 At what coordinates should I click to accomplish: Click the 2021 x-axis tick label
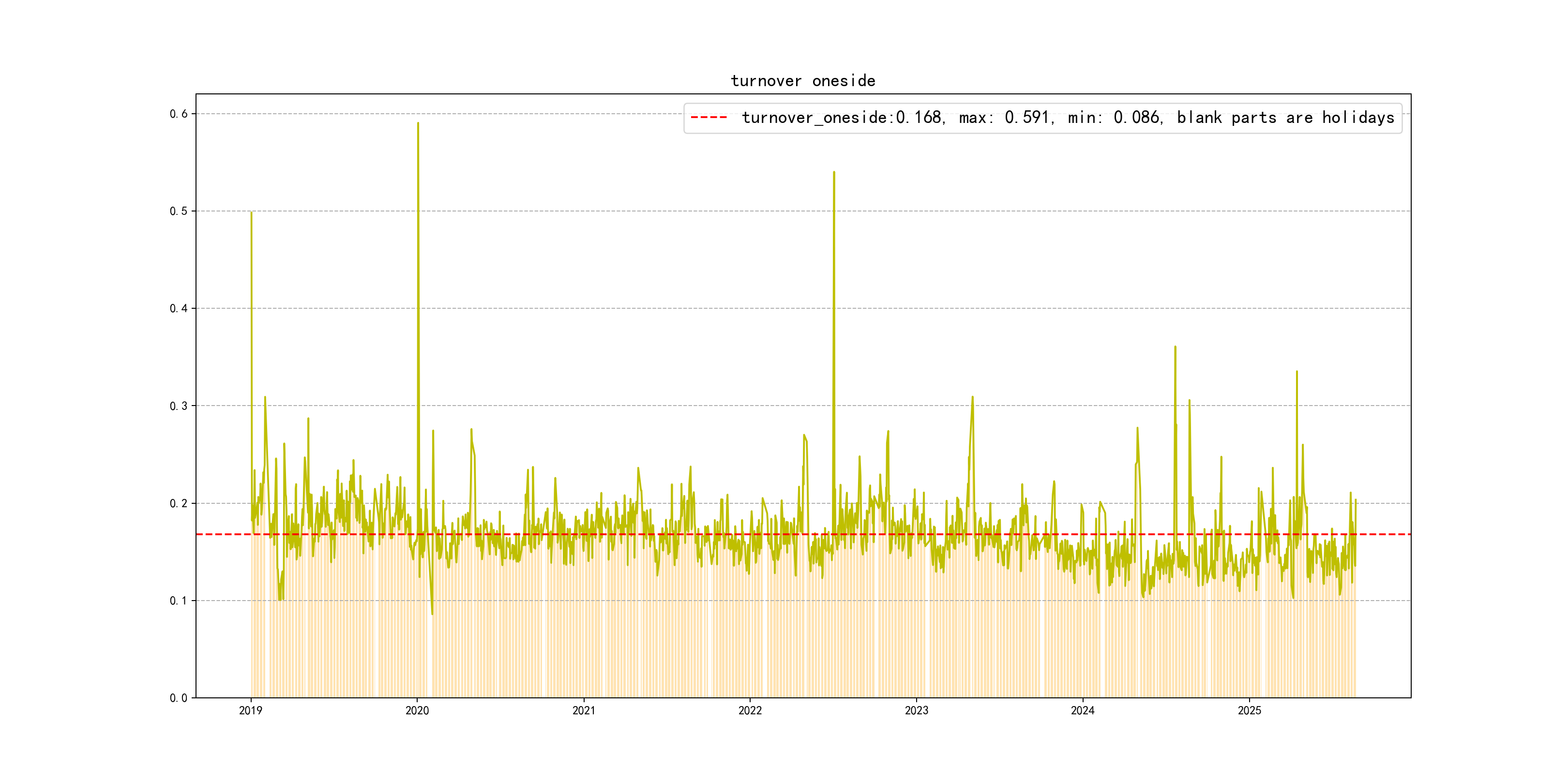584,710
